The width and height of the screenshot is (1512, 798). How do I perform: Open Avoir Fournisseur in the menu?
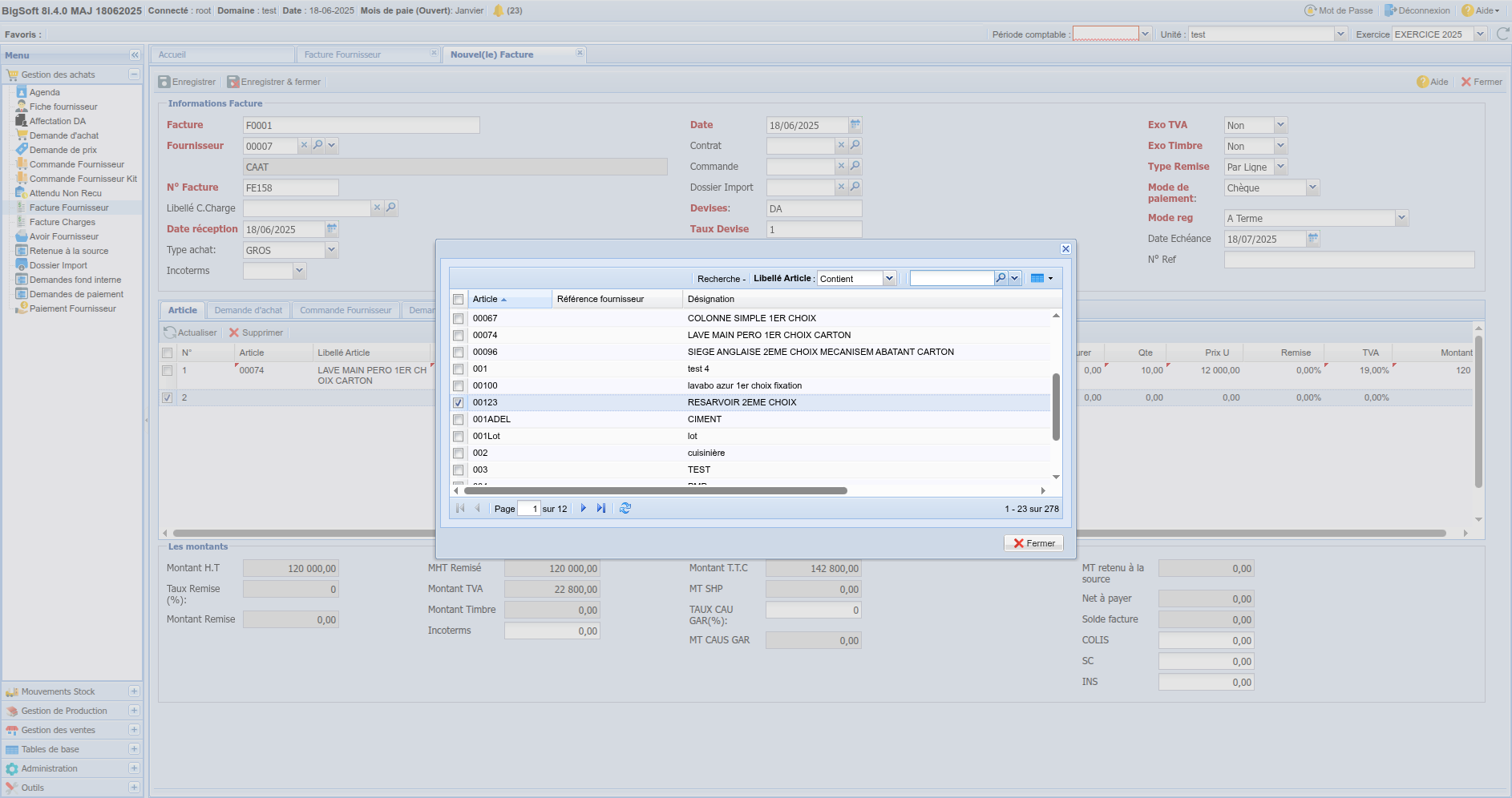64,236
